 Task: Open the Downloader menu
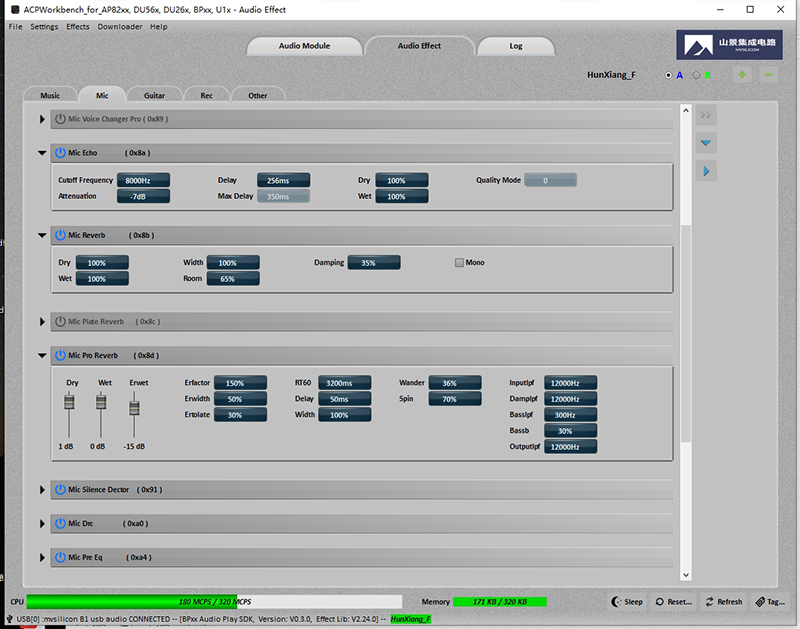pyautogui.click(x=119, y=27)
